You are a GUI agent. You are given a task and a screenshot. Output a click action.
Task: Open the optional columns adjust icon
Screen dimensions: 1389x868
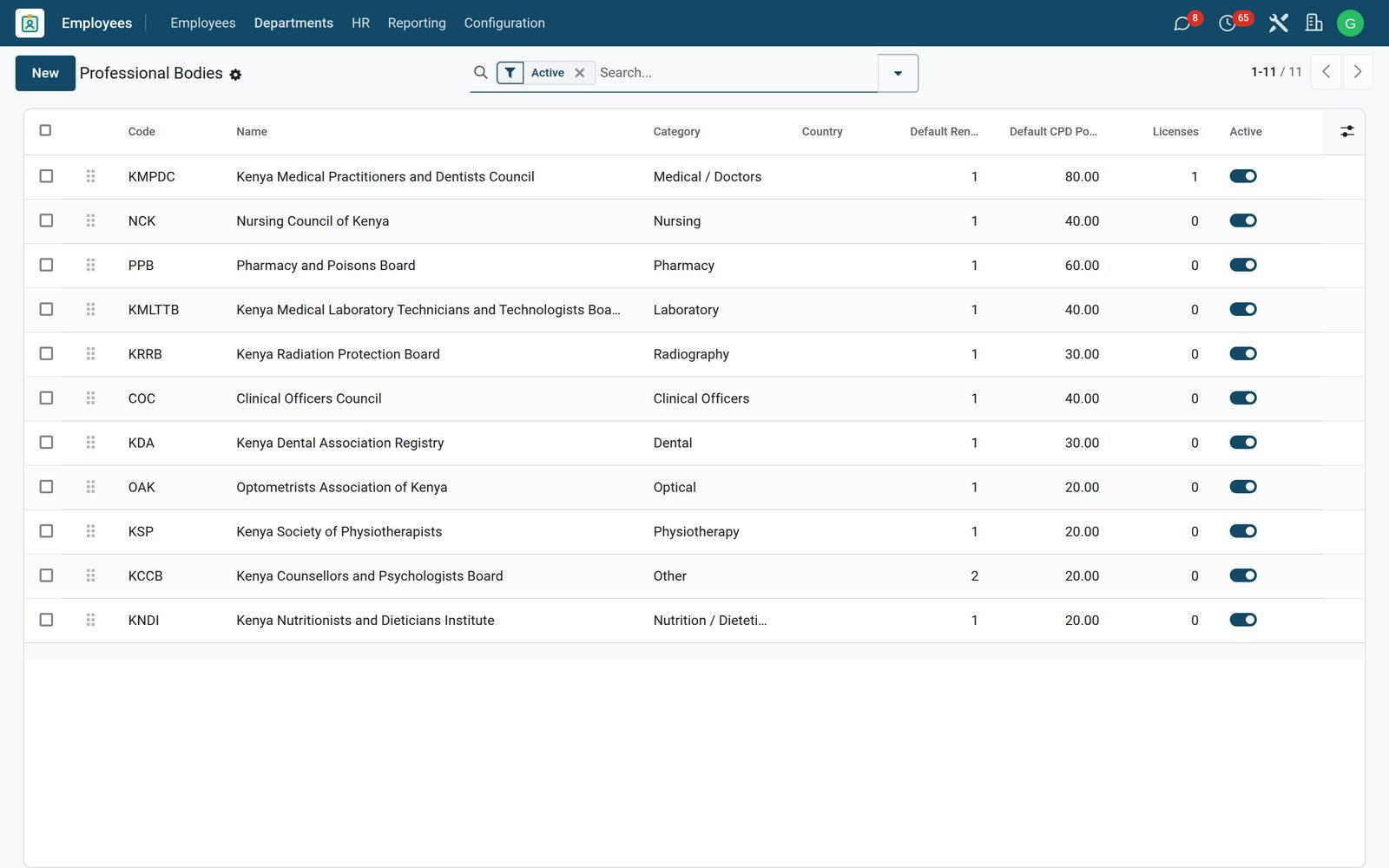click(x=1346, y=131)
